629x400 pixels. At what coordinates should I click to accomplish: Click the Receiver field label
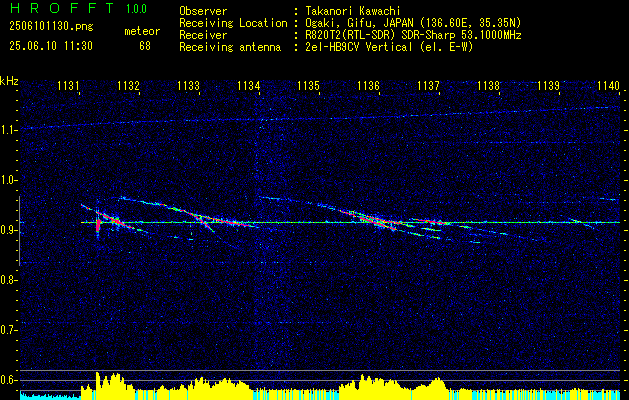tap(203, 35)
